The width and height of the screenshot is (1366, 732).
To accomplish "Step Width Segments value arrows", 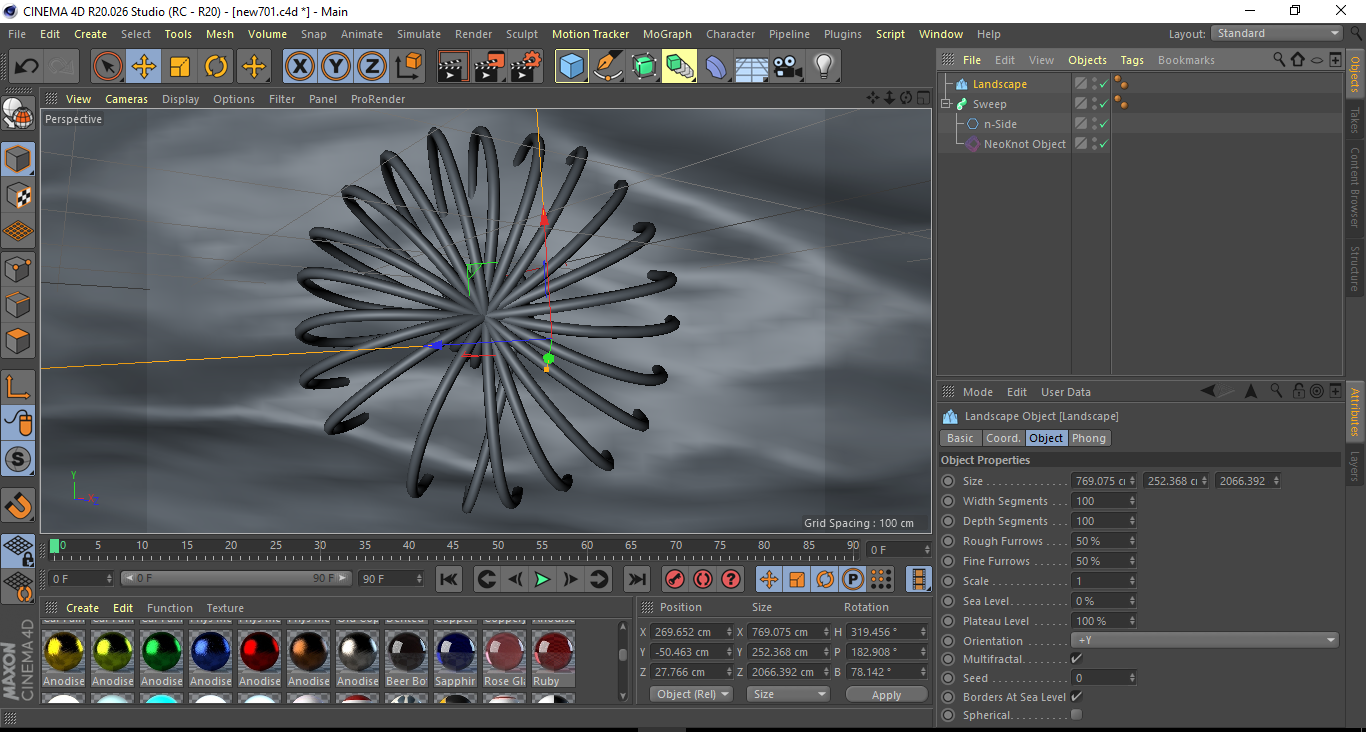I will coord(1132,501).
